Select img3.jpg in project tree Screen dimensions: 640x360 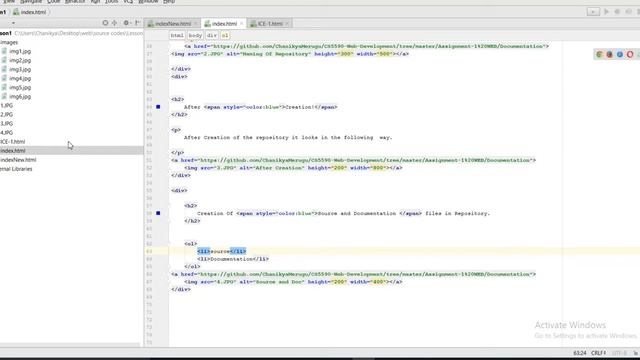point(20,69)
